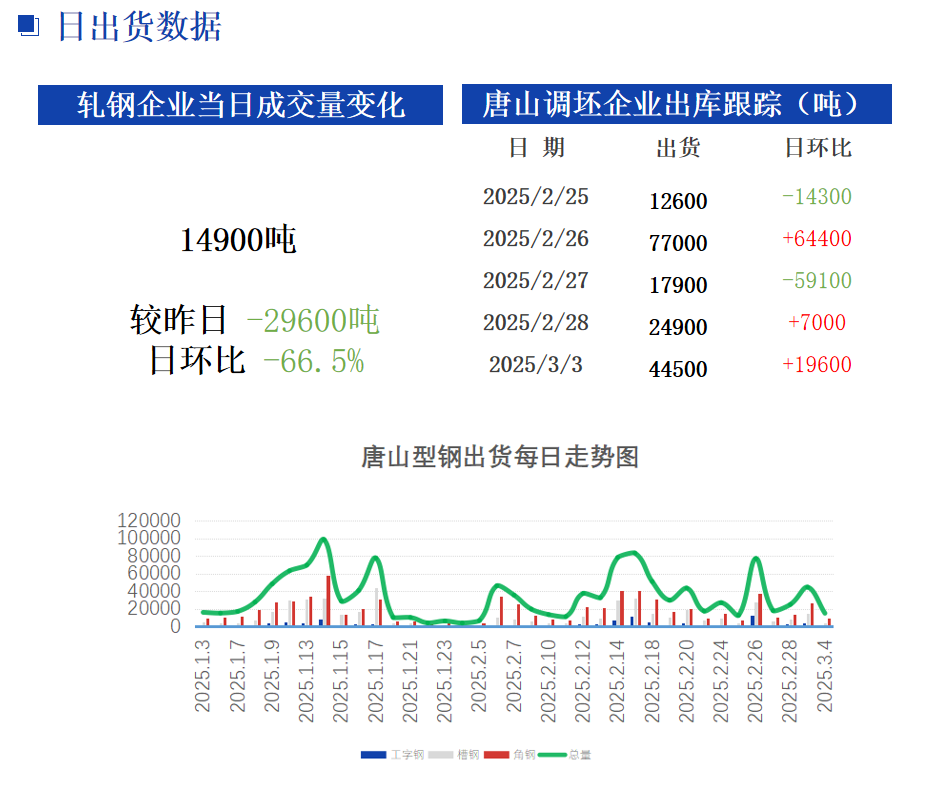
Task: Click the 日期 column header
Action: tap(536, 148)
